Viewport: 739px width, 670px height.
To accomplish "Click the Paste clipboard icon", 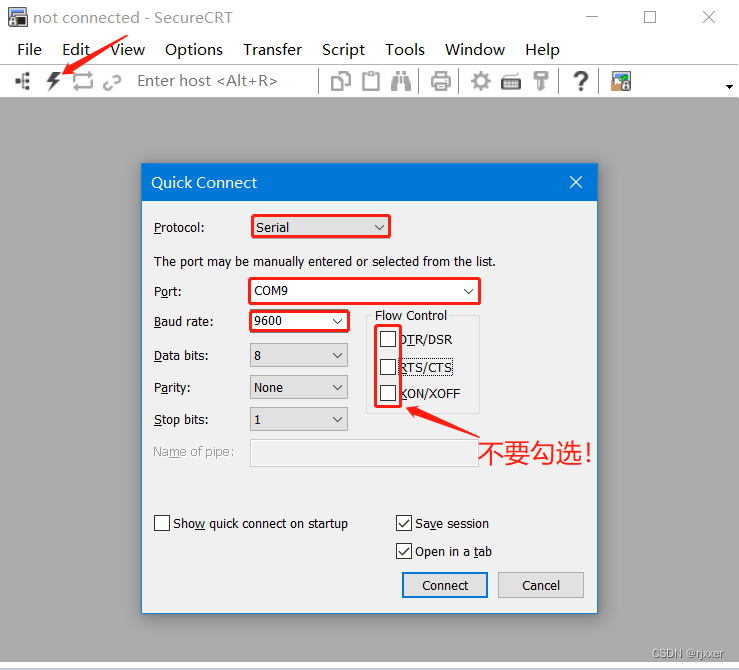I will (x=371, y=81).
